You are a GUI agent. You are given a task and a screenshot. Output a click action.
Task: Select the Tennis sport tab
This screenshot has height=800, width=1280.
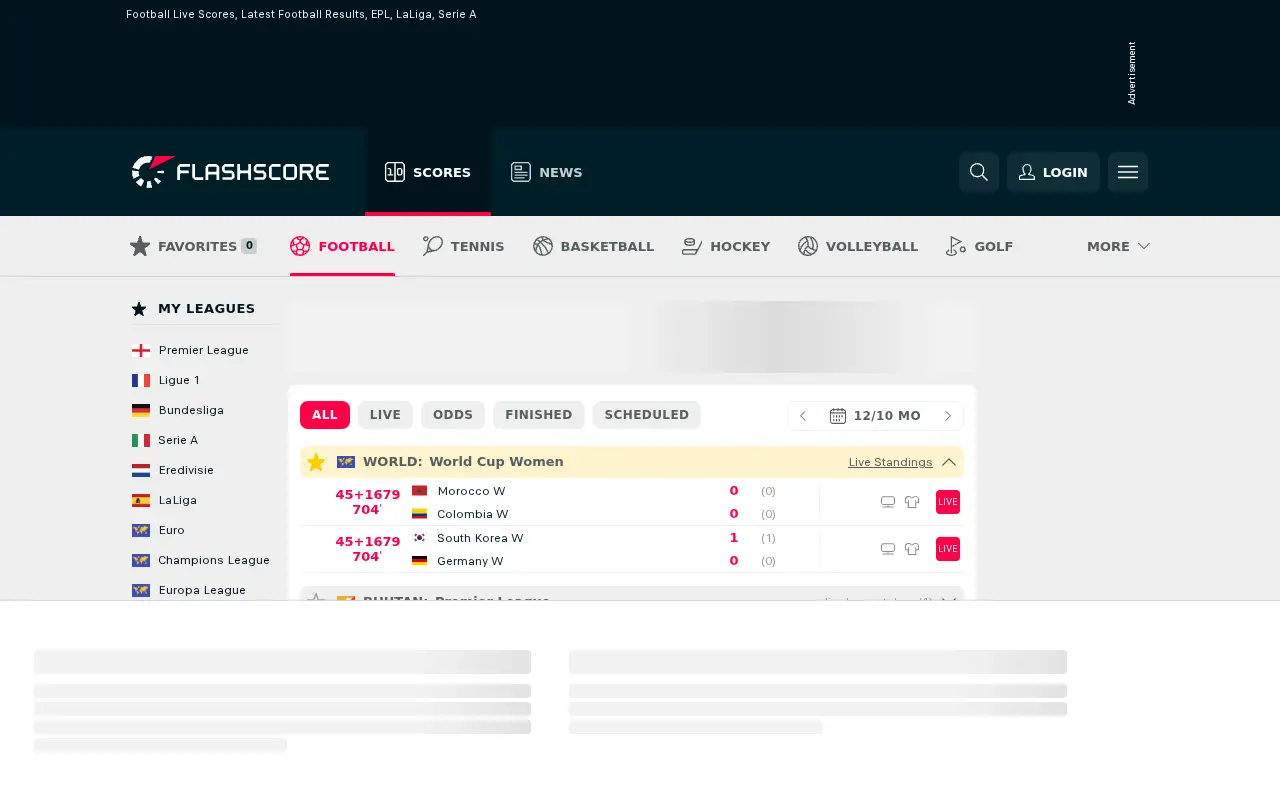click(463, 246)
